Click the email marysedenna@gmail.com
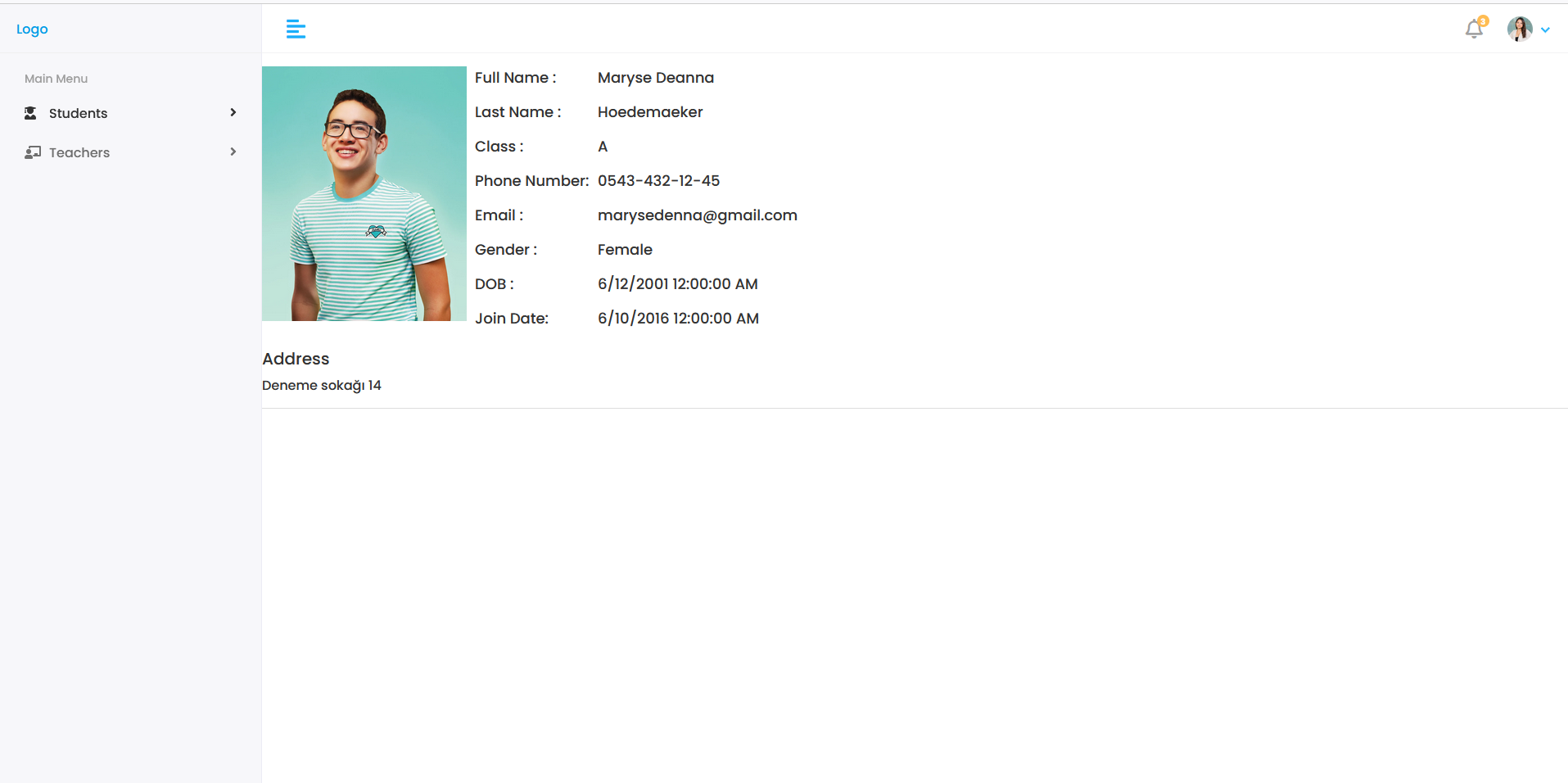This screenshot has width=1568, height=783. tap(697, 215)
